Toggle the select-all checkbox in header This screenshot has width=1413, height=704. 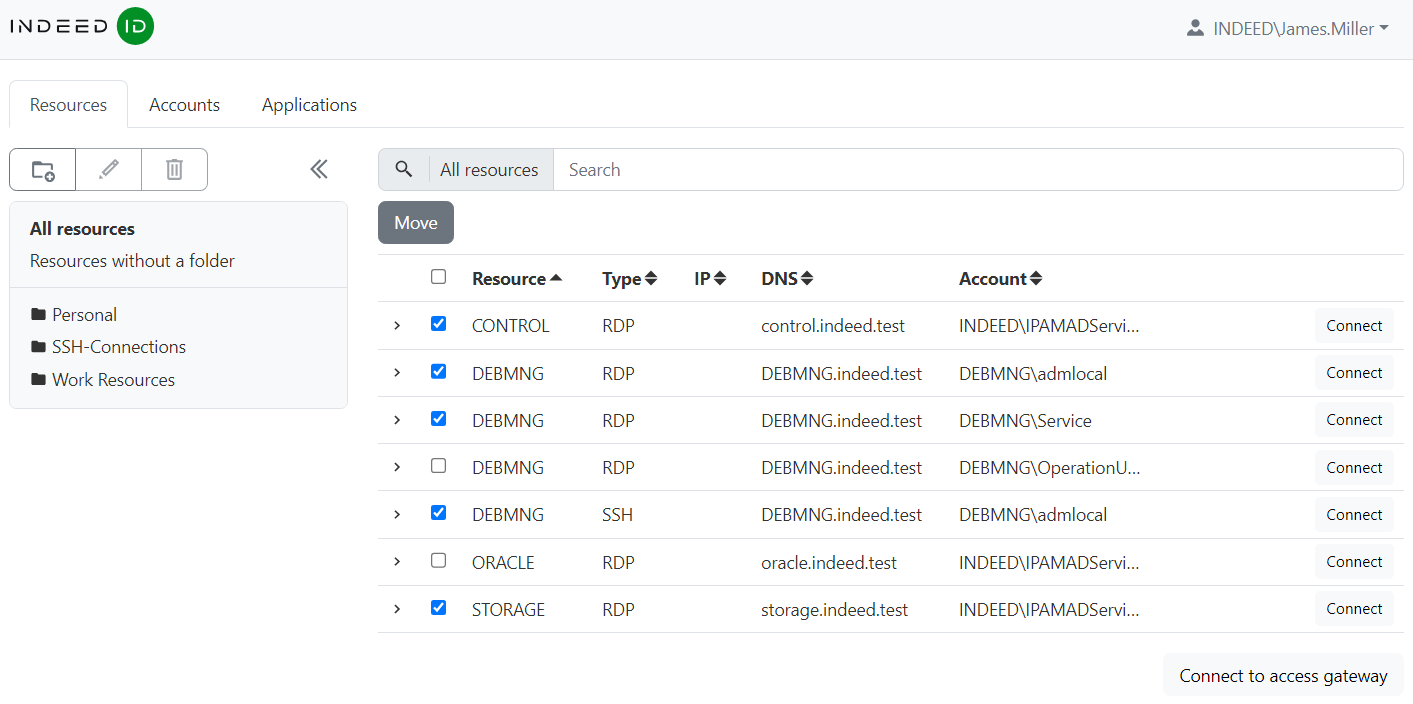pyautogui.click(x=438, y=277)
